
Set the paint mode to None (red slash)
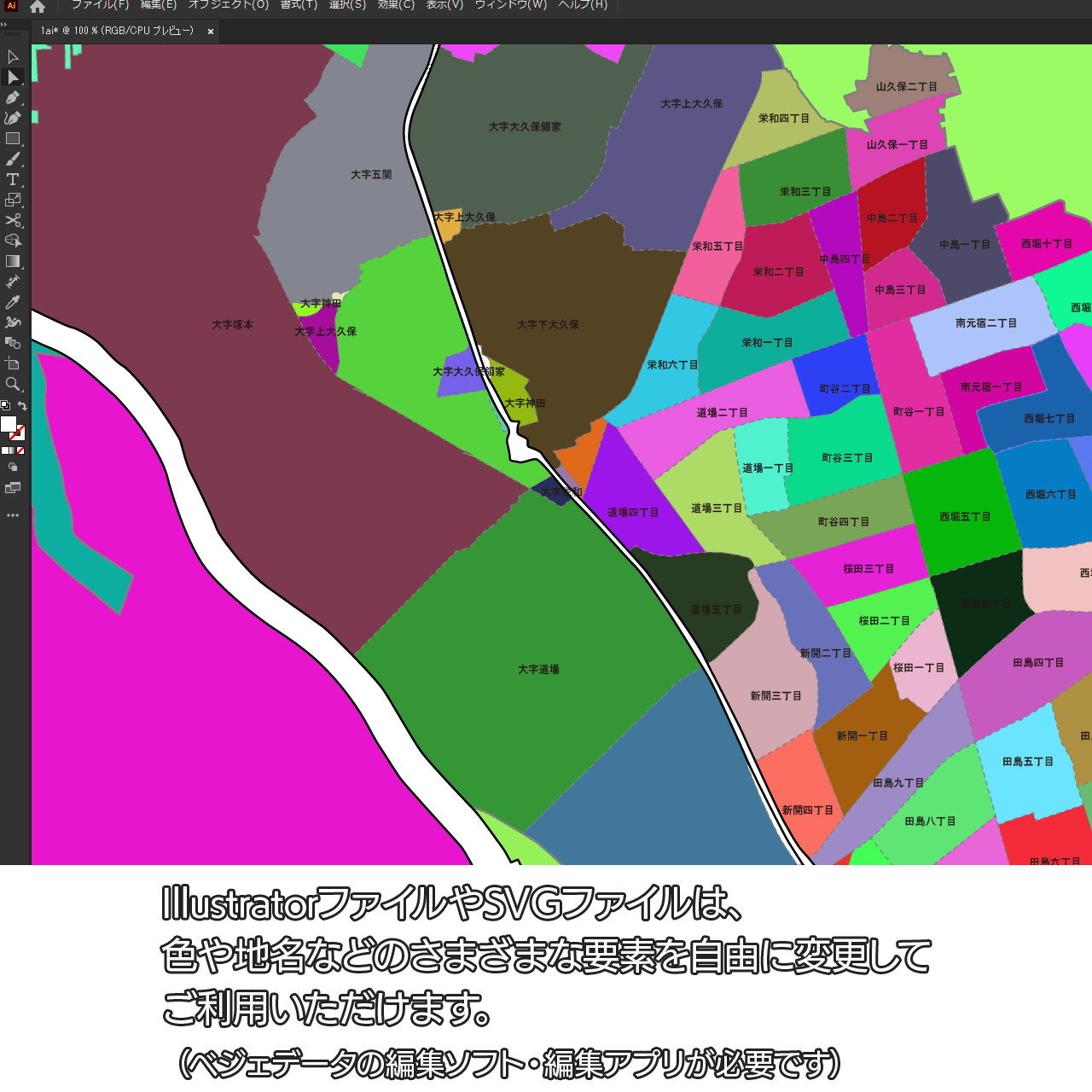[20, 450]
